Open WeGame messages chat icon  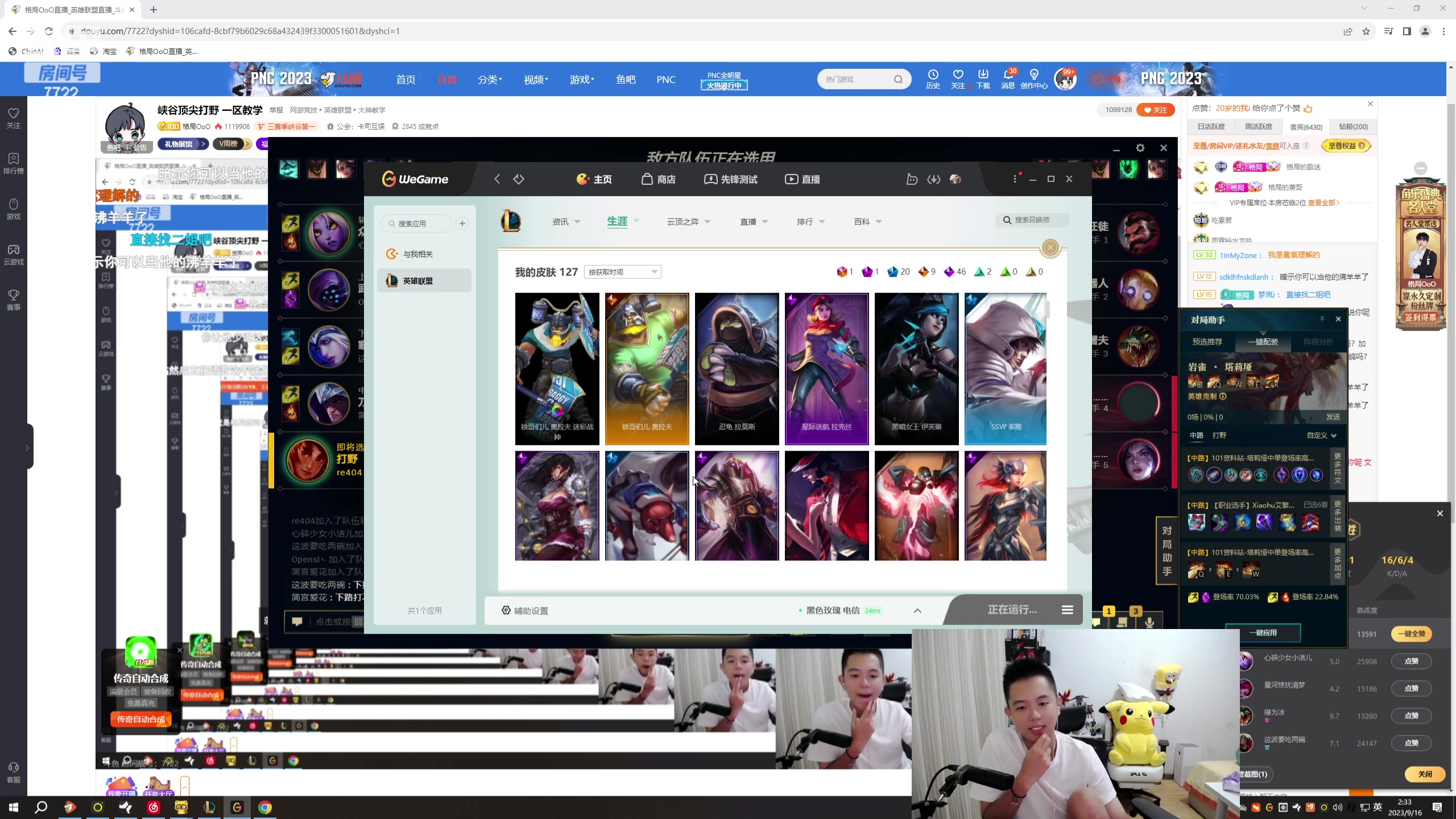[912, 179]
